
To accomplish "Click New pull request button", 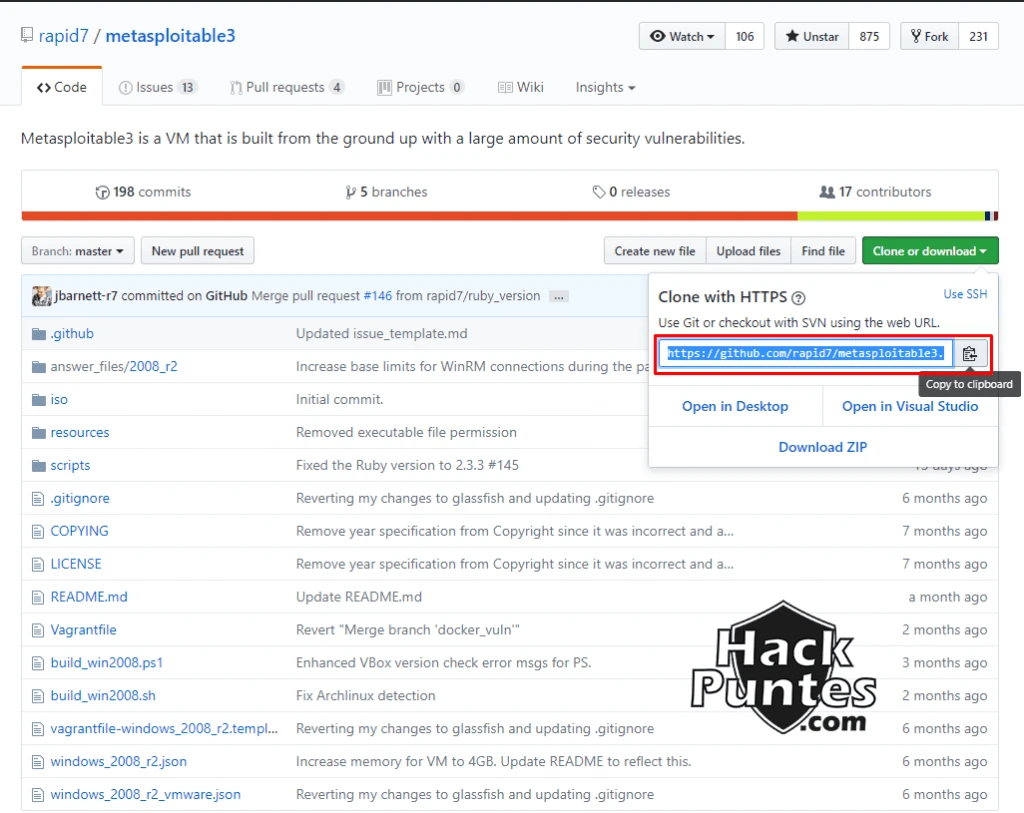I will pos(197,251).
